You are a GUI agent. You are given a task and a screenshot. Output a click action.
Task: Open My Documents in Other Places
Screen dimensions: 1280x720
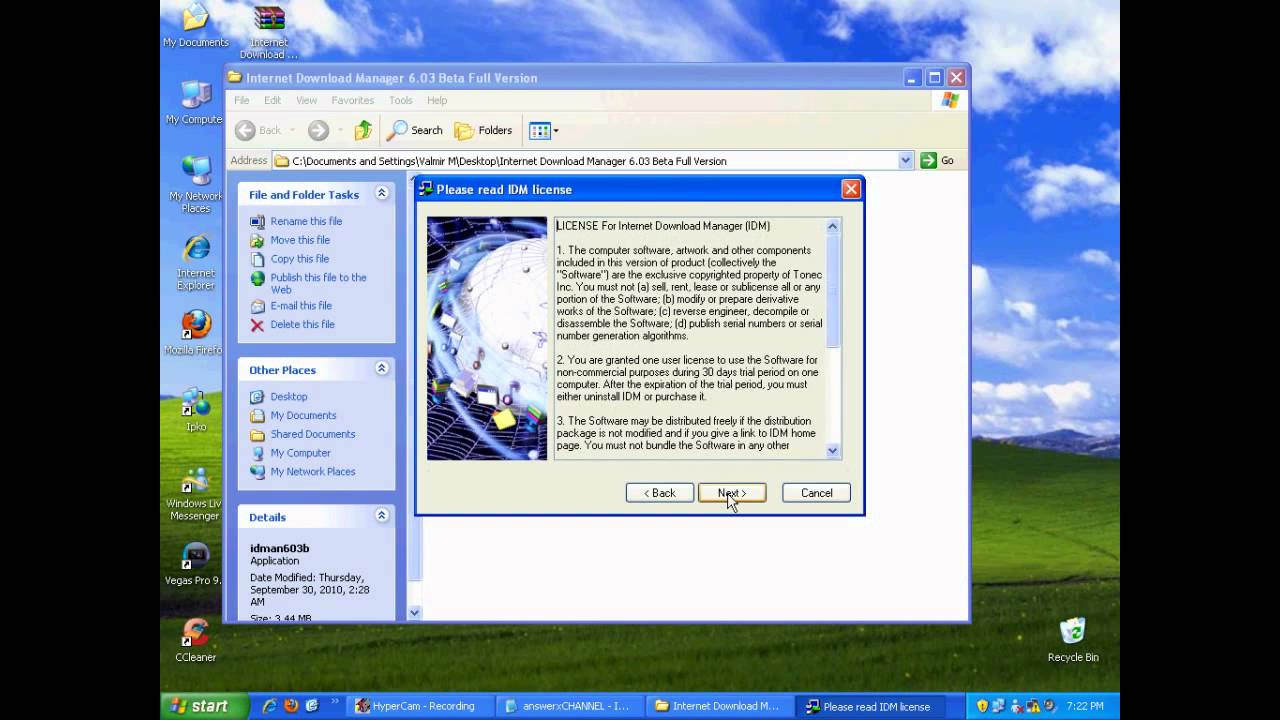coord(303,416)
